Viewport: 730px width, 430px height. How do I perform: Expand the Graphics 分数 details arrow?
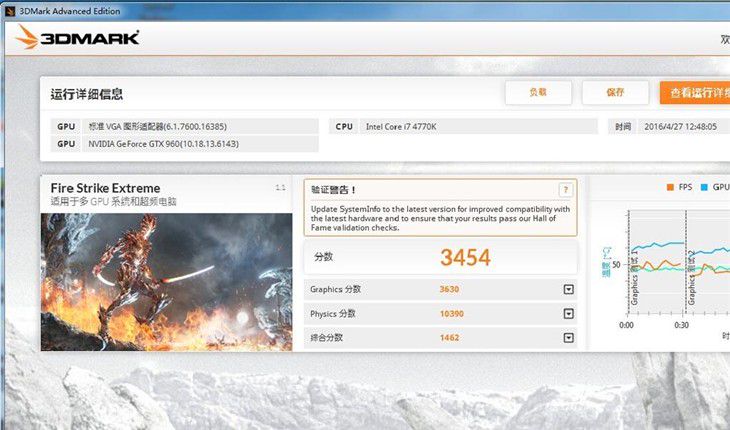tap(568, 289)
